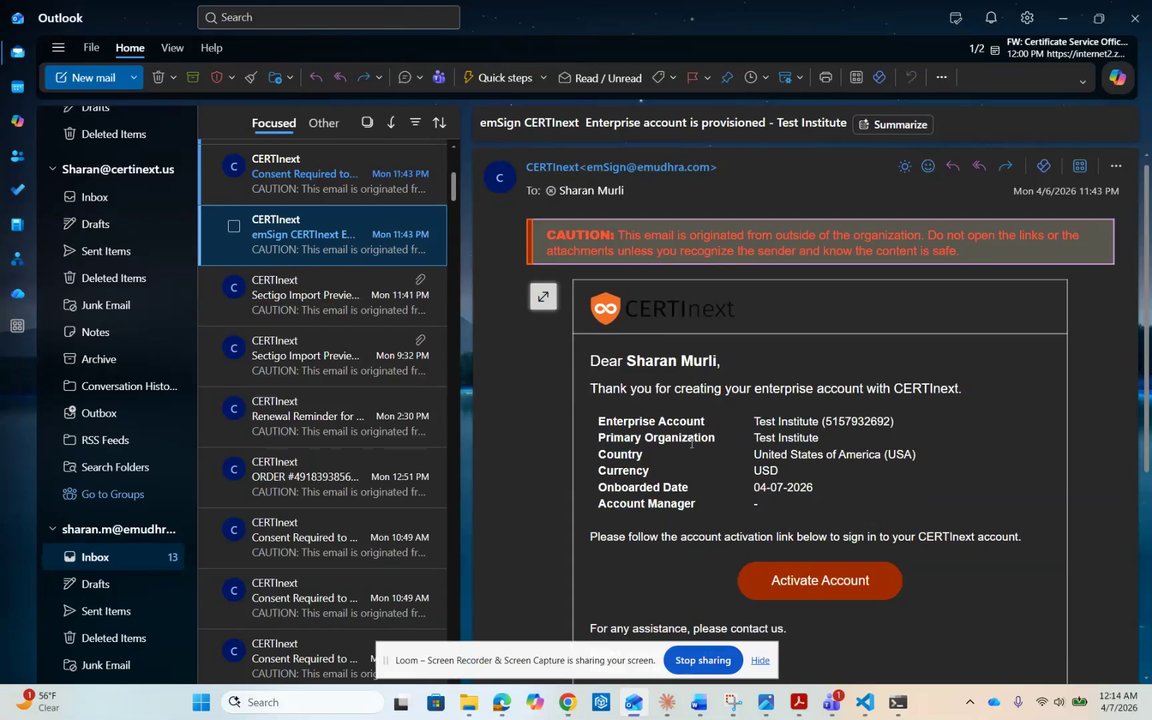Collapse the sharan.m@emudhr... account folders
The image size is (1152, 720).
pyautogui.click(x=52, y=529)
